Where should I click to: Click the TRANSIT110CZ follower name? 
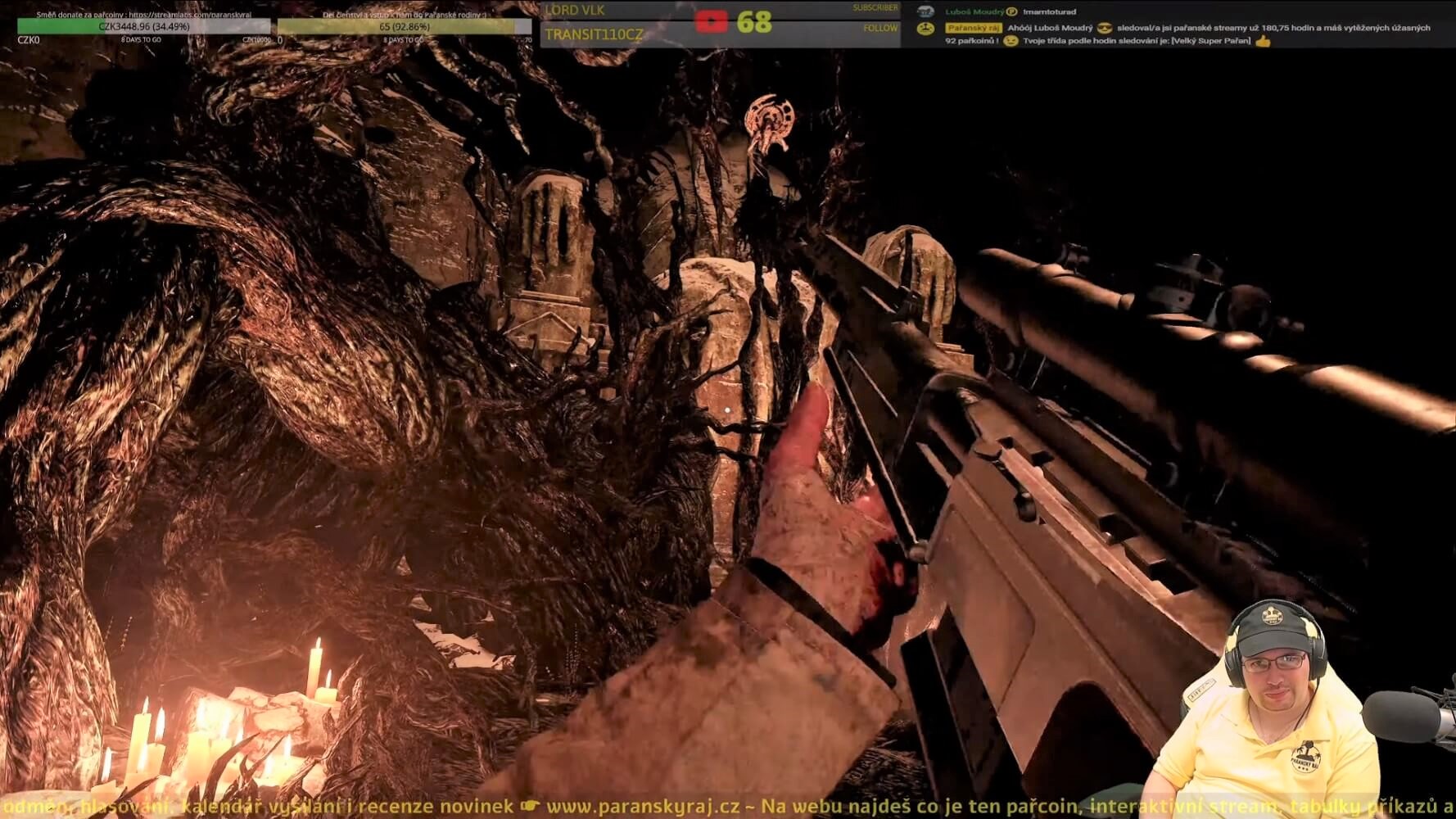click(x=594, y=34)
